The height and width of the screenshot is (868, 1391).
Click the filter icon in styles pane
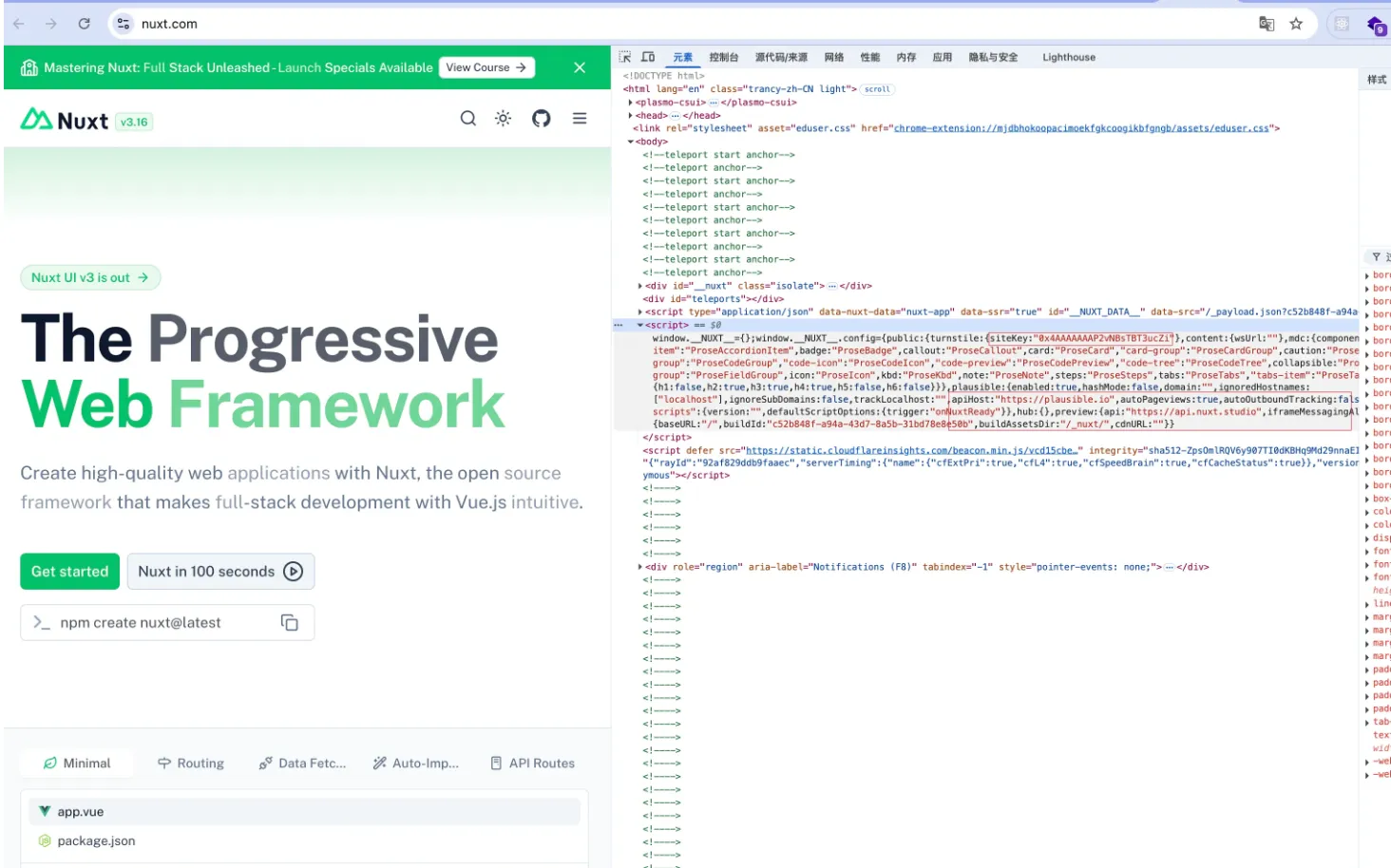pos(1376,257)
